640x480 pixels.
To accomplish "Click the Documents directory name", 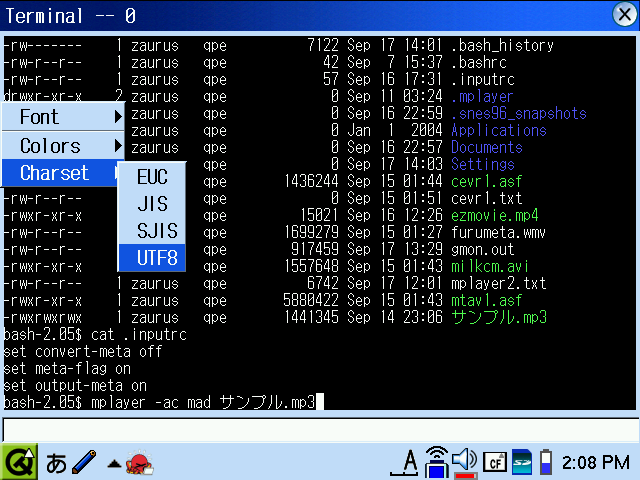I will tap(487, 147).
